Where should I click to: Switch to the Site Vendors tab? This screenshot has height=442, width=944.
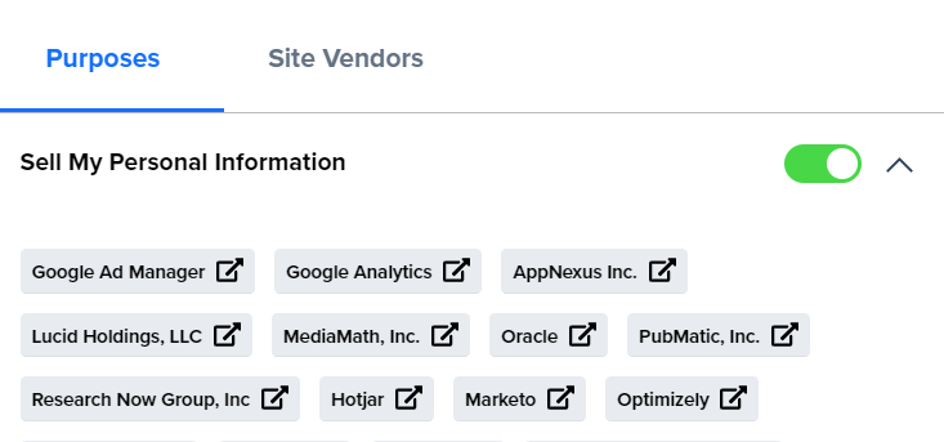345,58
